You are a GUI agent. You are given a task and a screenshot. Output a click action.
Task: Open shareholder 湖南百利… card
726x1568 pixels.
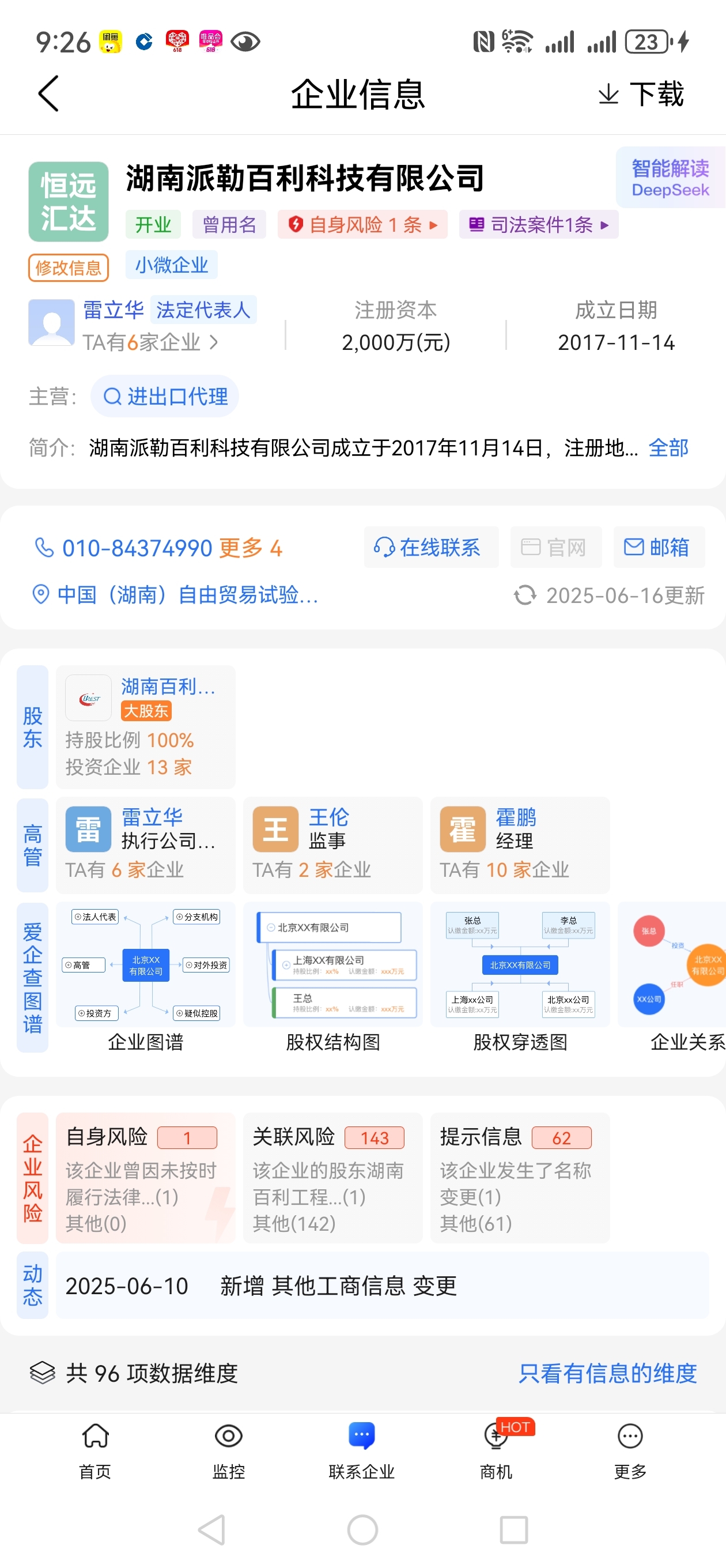point(145,727)
